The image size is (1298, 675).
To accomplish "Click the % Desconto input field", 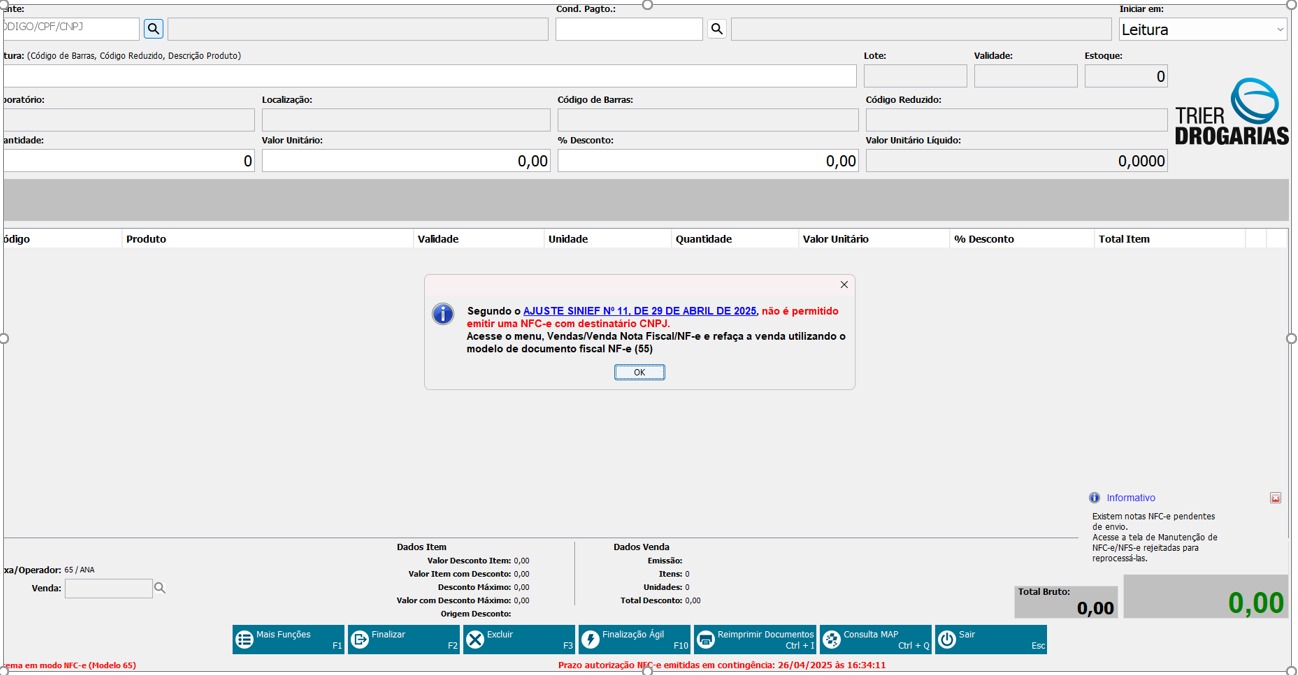I will click(707, 161).
